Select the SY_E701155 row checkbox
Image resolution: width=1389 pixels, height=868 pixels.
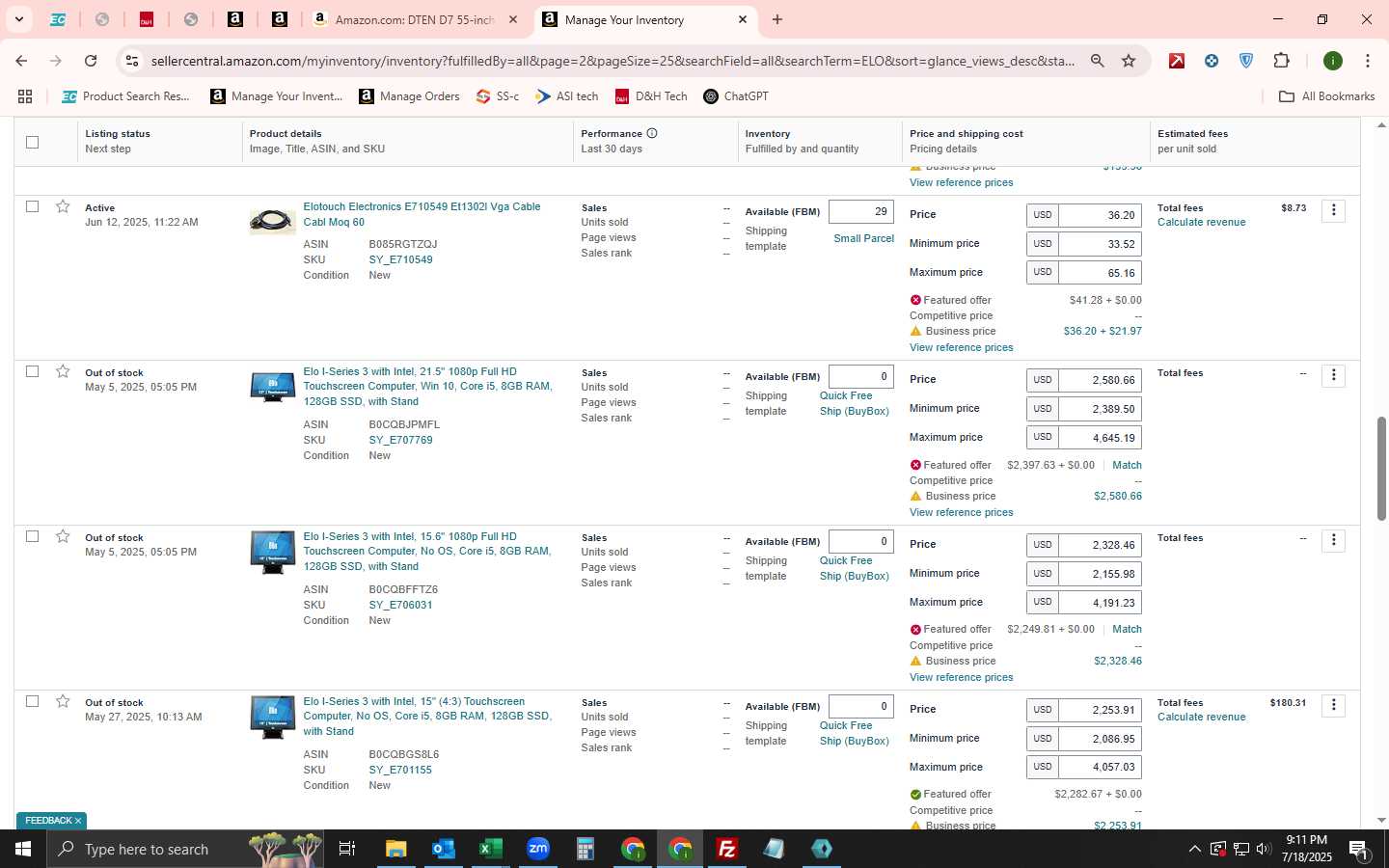(x=32, y=701)
